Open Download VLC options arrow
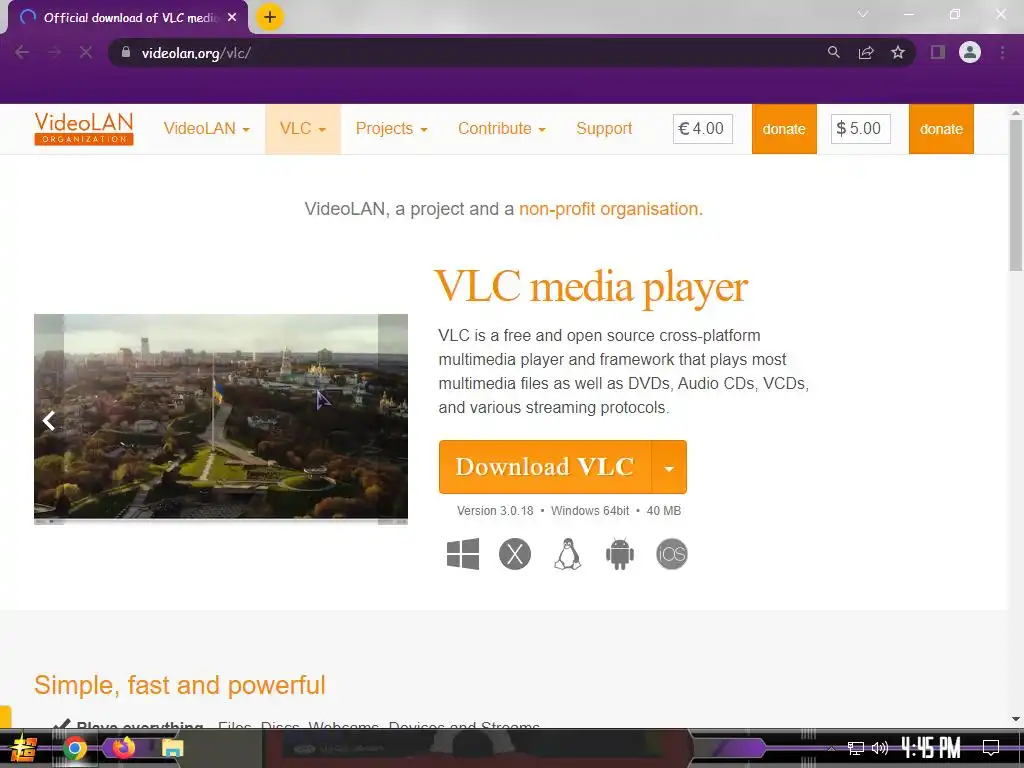 click(669, 467)
